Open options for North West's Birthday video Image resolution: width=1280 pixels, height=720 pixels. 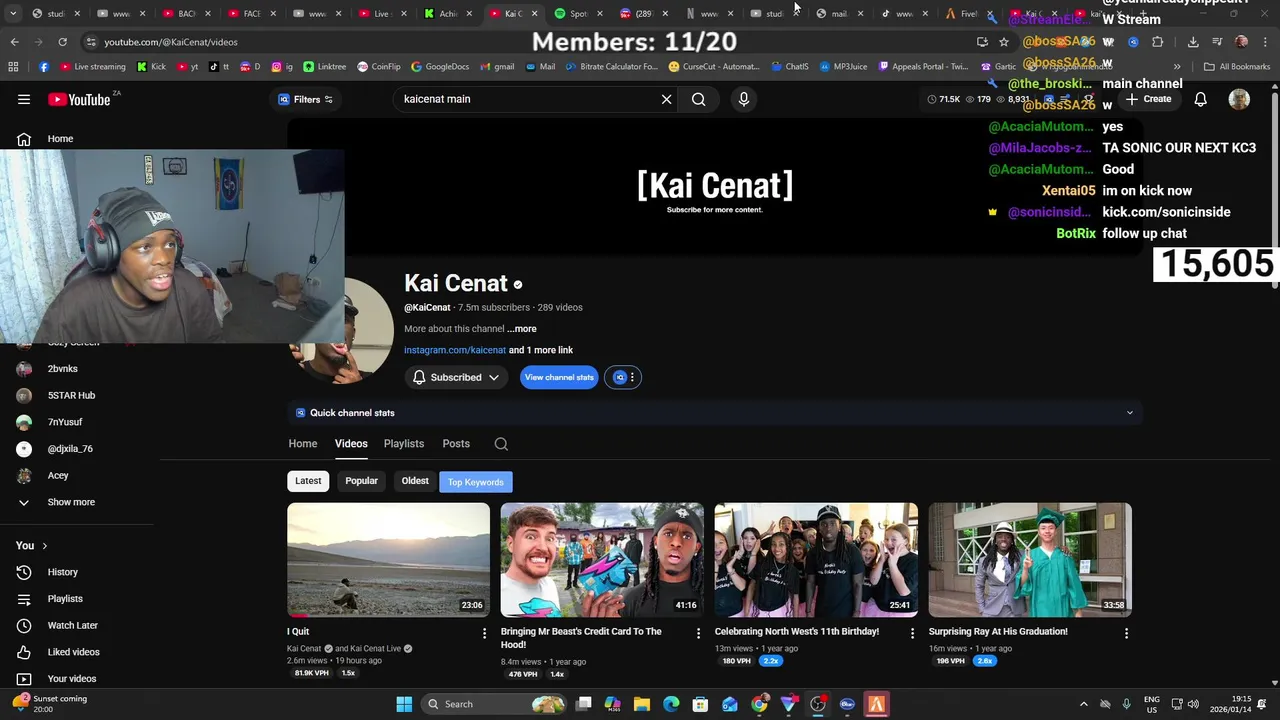click(x=912, y=633)
